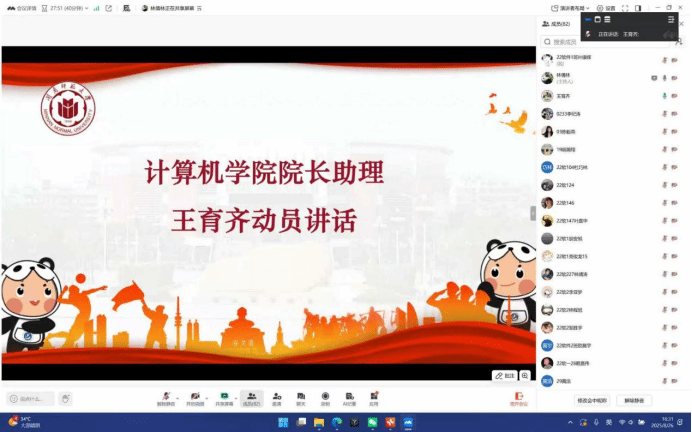
Task: Click the raise hand icon beside chat input
Action: coord(65,398)
